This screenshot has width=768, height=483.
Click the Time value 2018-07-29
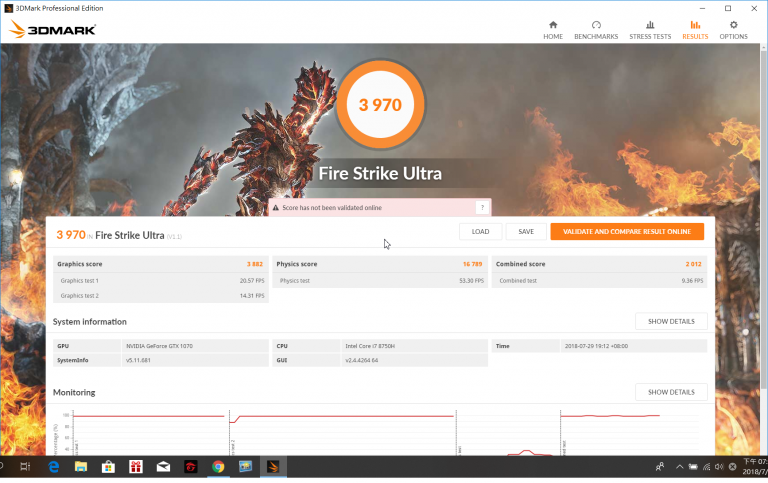point(596,346)
